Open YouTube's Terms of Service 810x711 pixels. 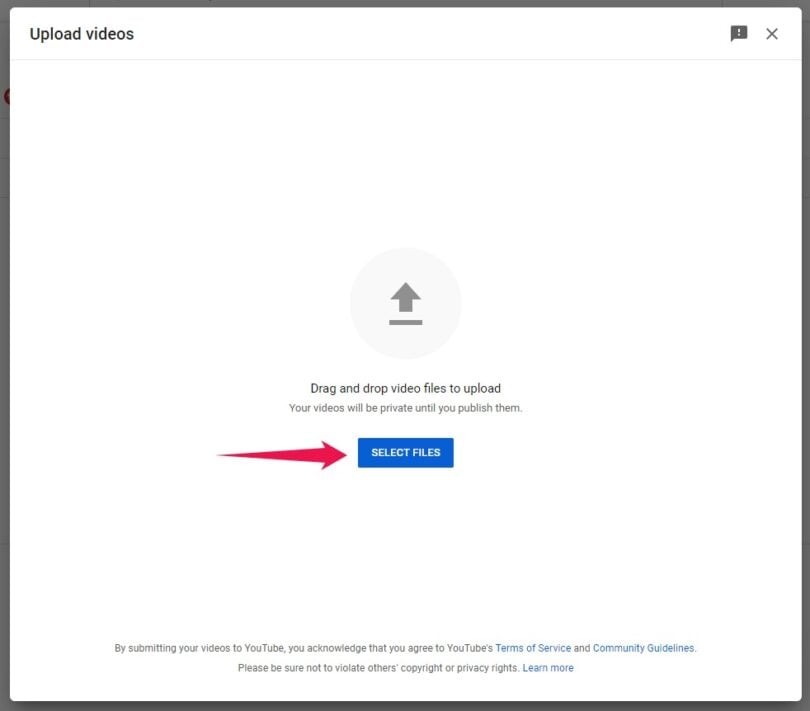(x=533, y=648)
